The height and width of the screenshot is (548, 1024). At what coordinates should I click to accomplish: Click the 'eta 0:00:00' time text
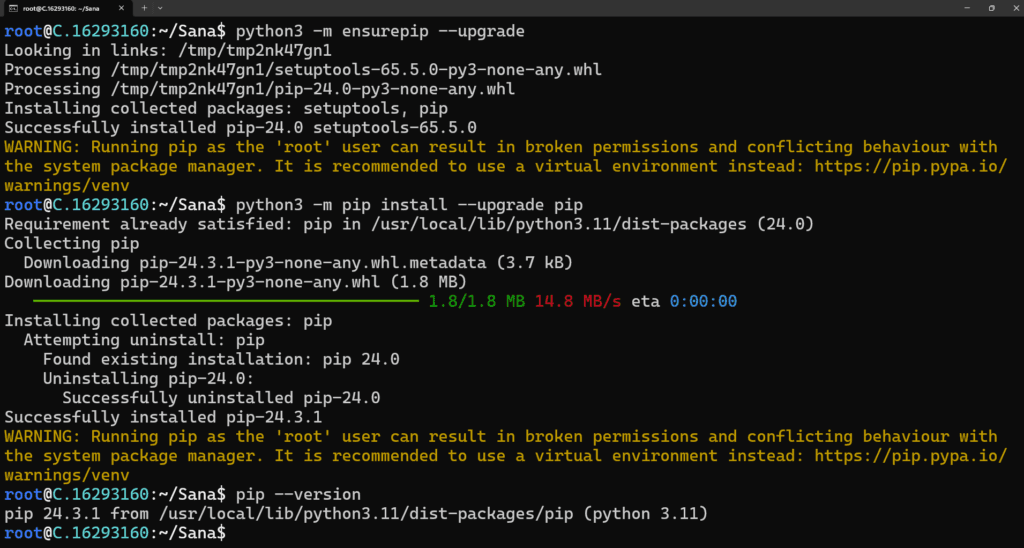[x=684, y=302]
